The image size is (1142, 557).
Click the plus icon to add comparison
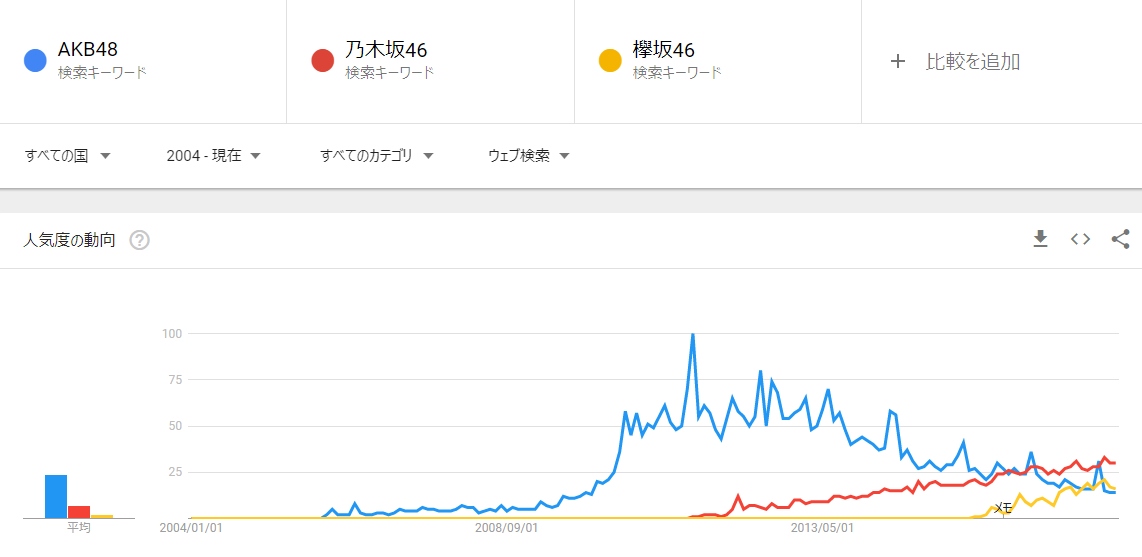pos(898,61)
